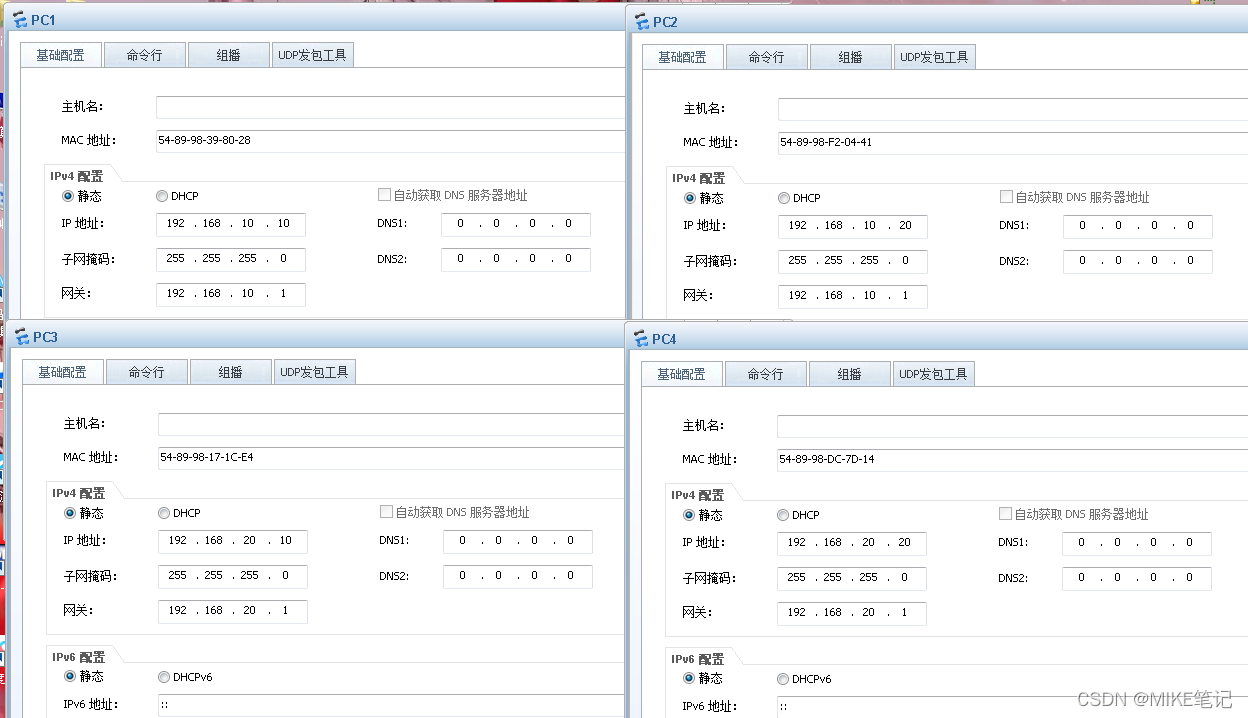Select IPv4 静态 radio in PC4

[x=689, y=515]
